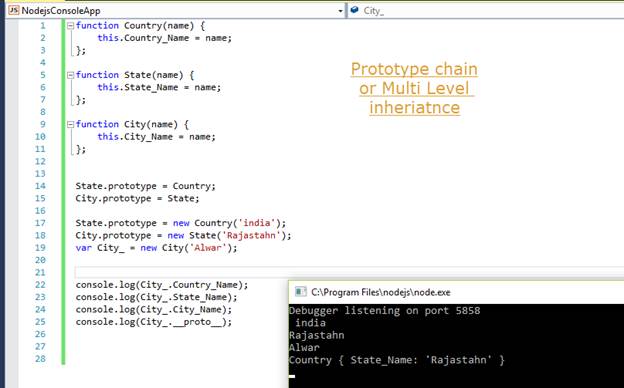Click the 'india' string literal
This screenshot has width=624, height=388.
257,223
